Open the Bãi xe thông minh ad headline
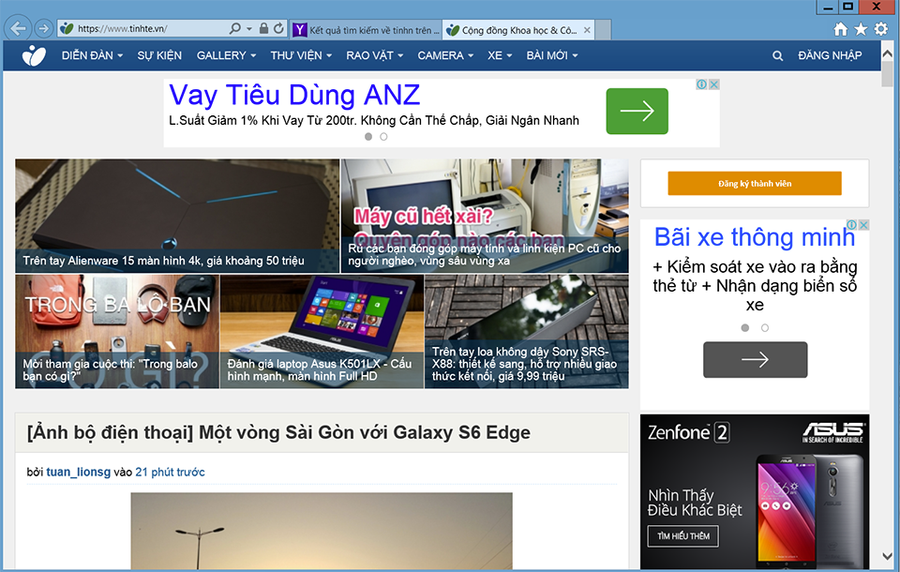Viewport: 900px width, 572px height. click(755, 237)
